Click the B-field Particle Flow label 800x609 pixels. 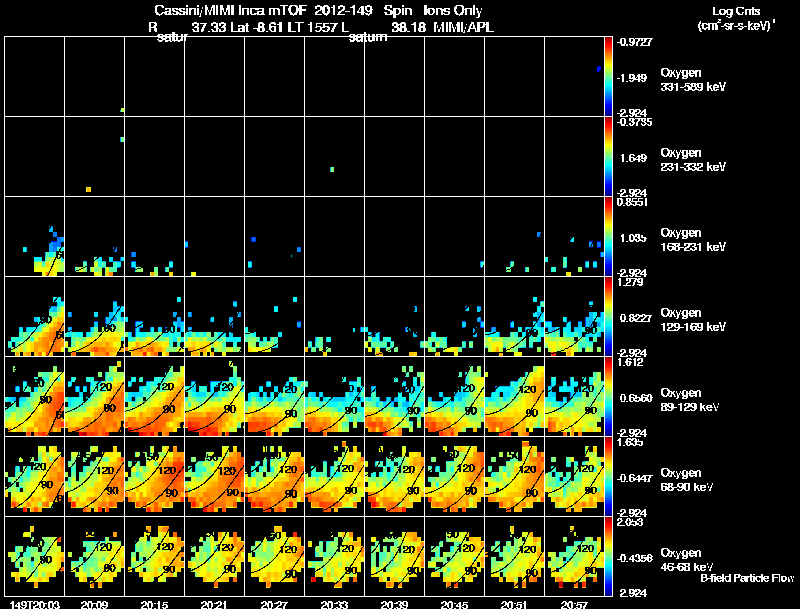pyautogui.click(x=747, y=578)
